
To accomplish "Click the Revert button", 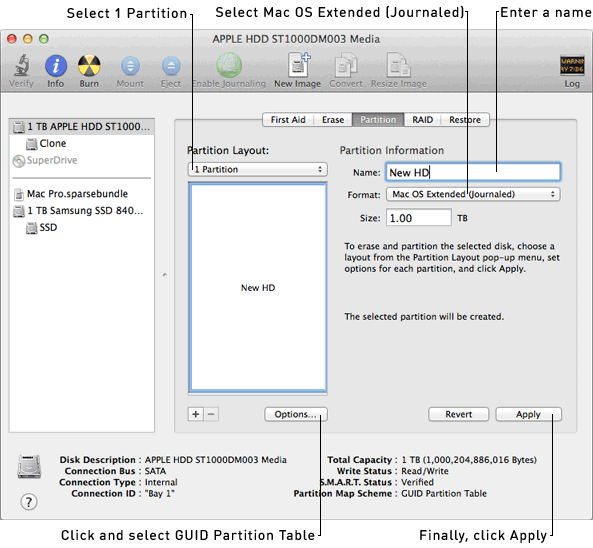I will point(458,414).
